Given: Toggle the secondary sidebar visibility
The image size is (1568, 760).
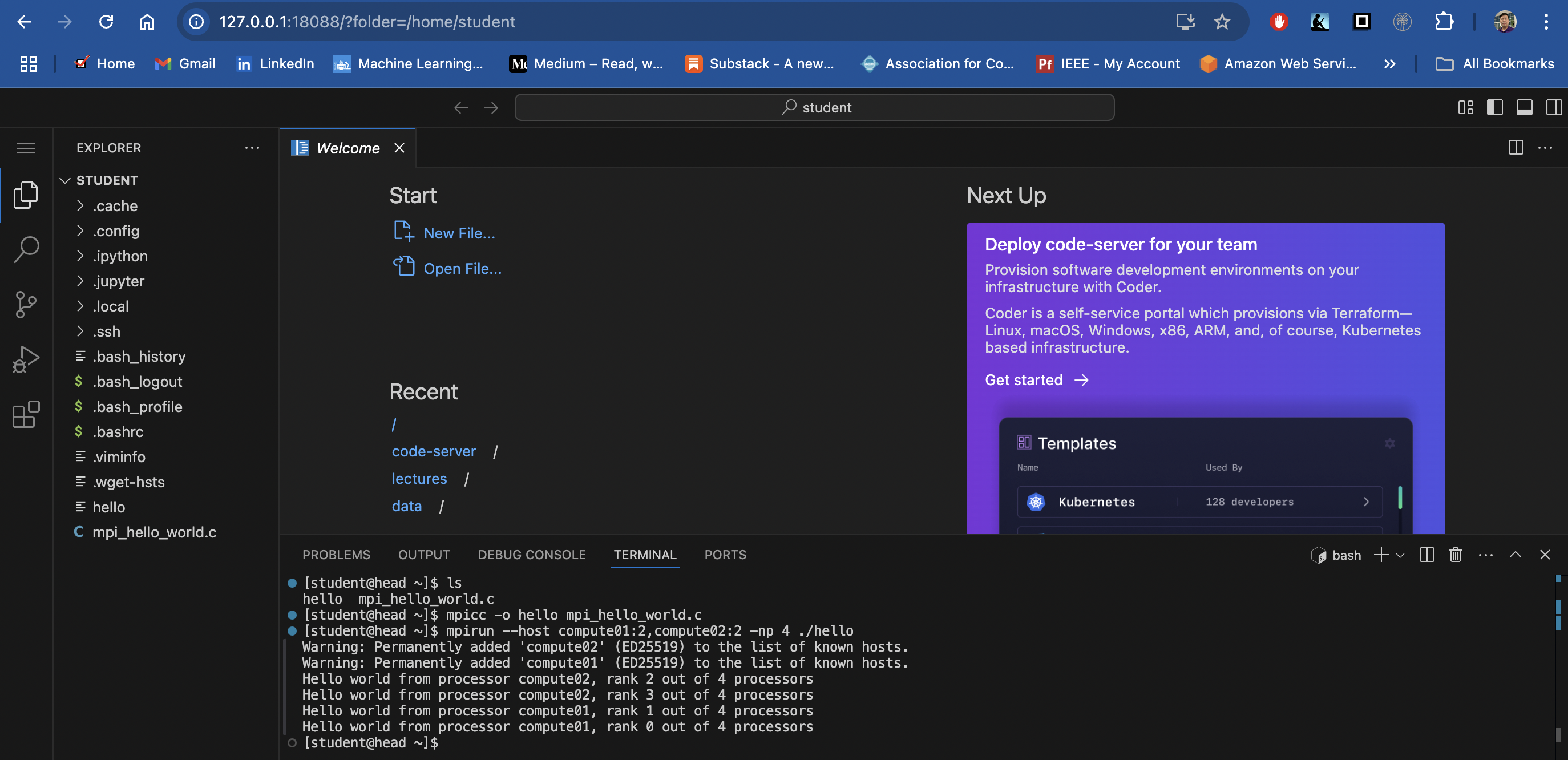Looking at the screenshot, I should 1555,107.
